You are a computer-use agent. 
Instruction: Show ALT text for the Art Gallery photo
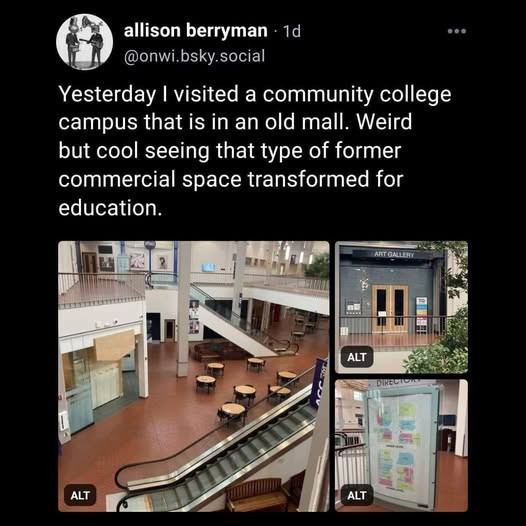[357, 357]
